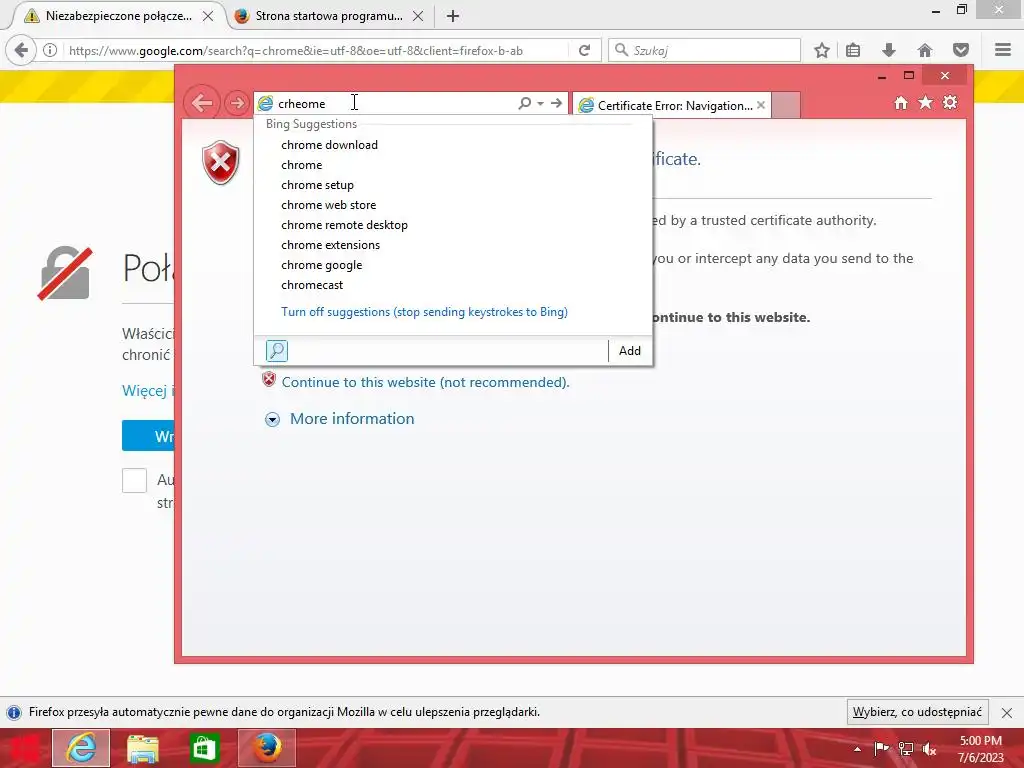
Task: Choose suggestion "chrome setup"
Action: click(317, 185)
